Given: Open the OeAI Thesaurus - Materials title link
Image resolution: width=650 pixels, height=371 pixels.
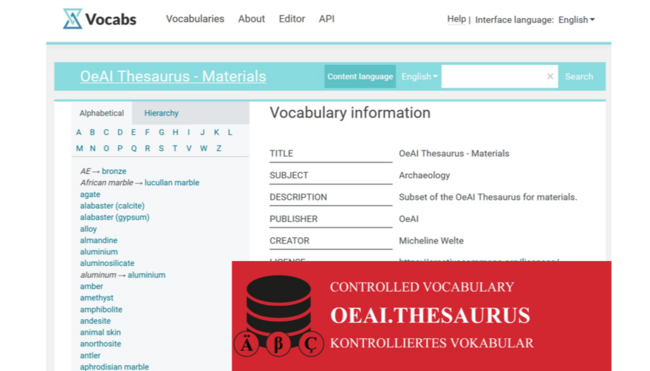Looking at the screenshot, I should pyautogui.click(x=173, y=76).
